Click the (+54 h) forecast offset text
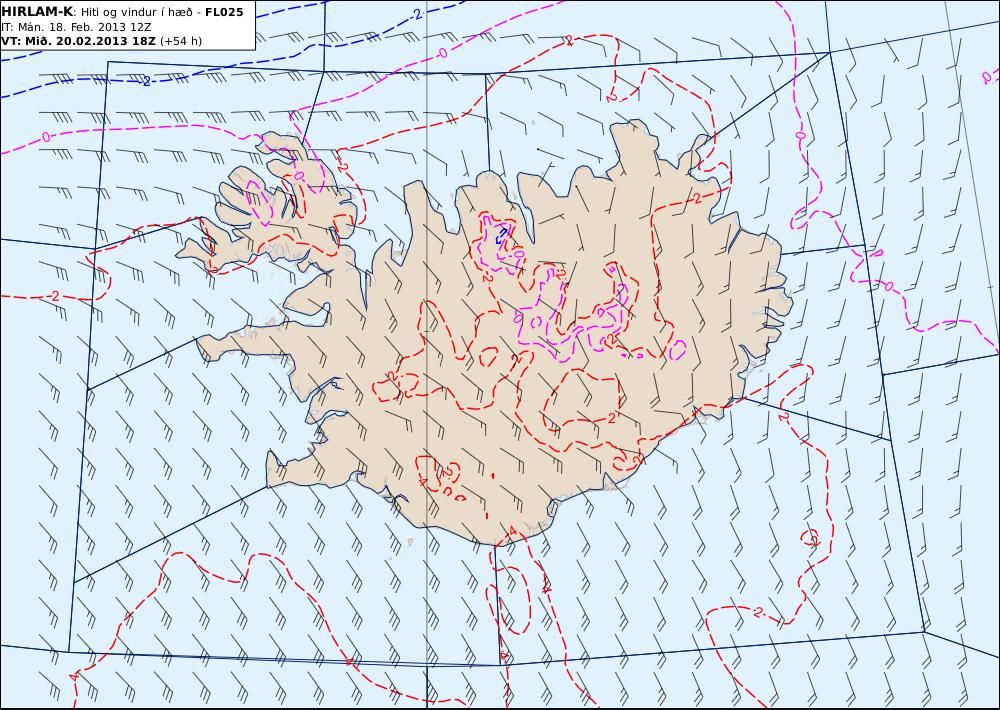The image size is (1000, 710). tap(180, 41)
